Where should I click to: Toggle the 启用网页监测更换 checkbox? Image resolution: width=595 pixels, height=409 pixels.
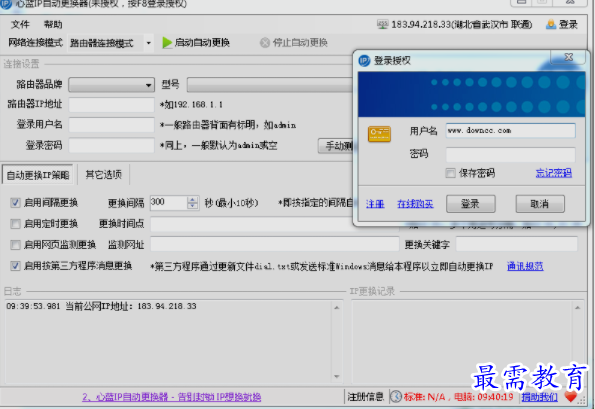point(15,245)
